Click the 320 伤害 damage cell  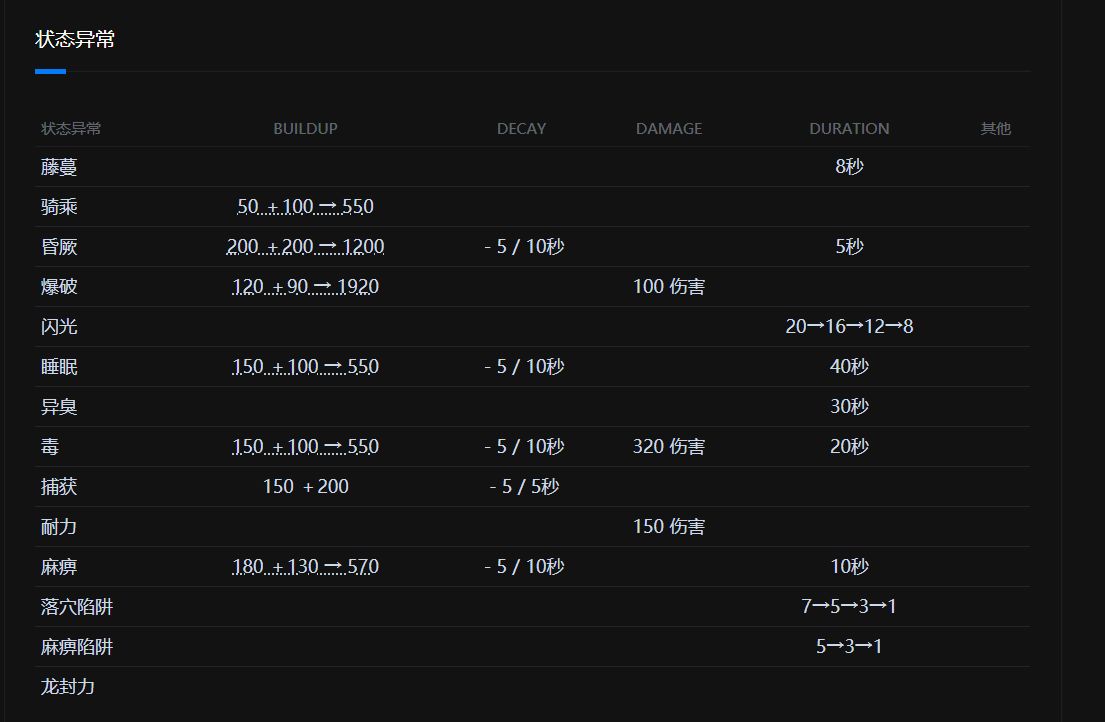(x=668, y=447)
